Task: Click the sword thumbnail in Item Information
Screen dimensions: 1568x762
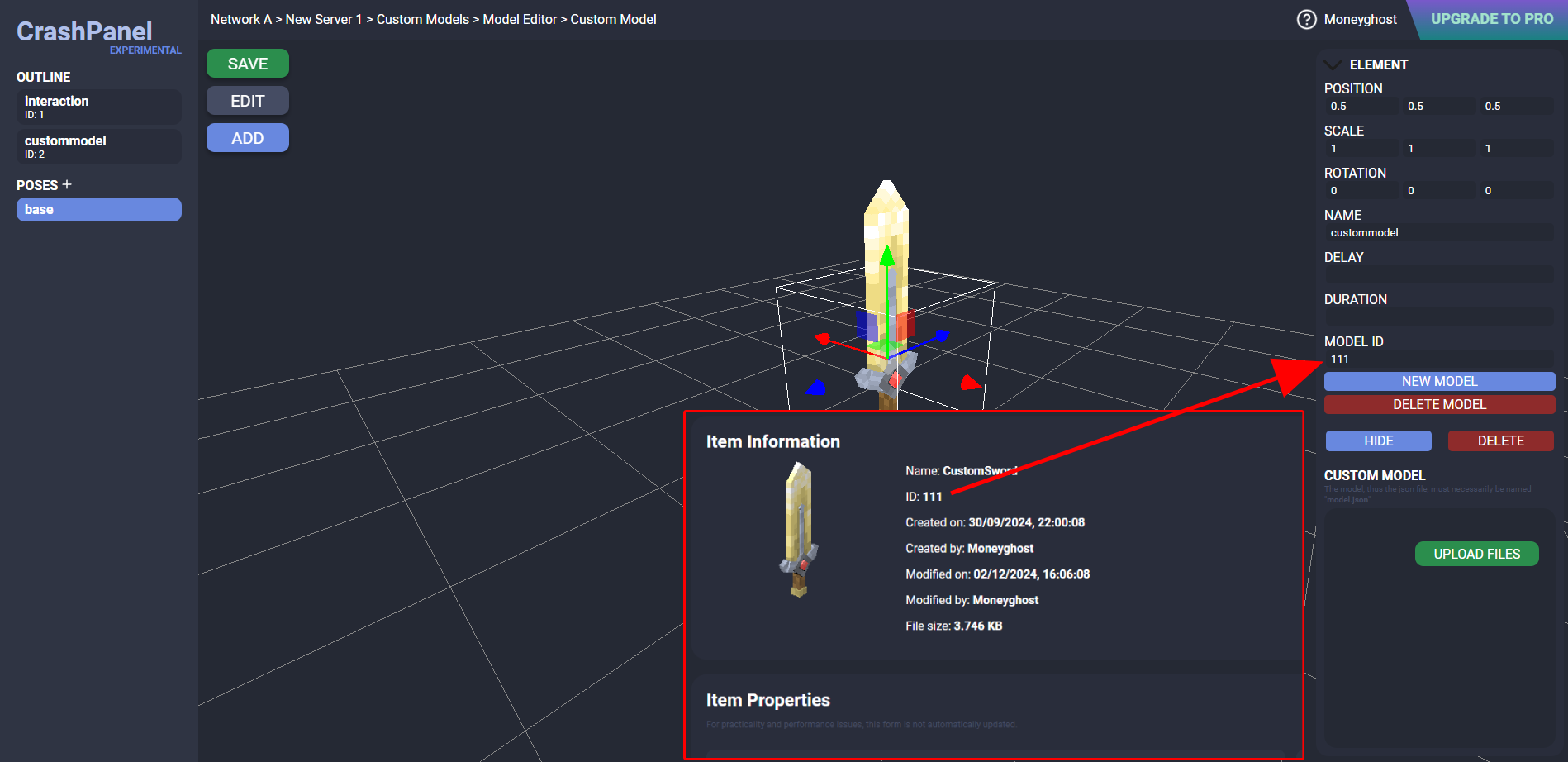Action: [x=798, y=530]
